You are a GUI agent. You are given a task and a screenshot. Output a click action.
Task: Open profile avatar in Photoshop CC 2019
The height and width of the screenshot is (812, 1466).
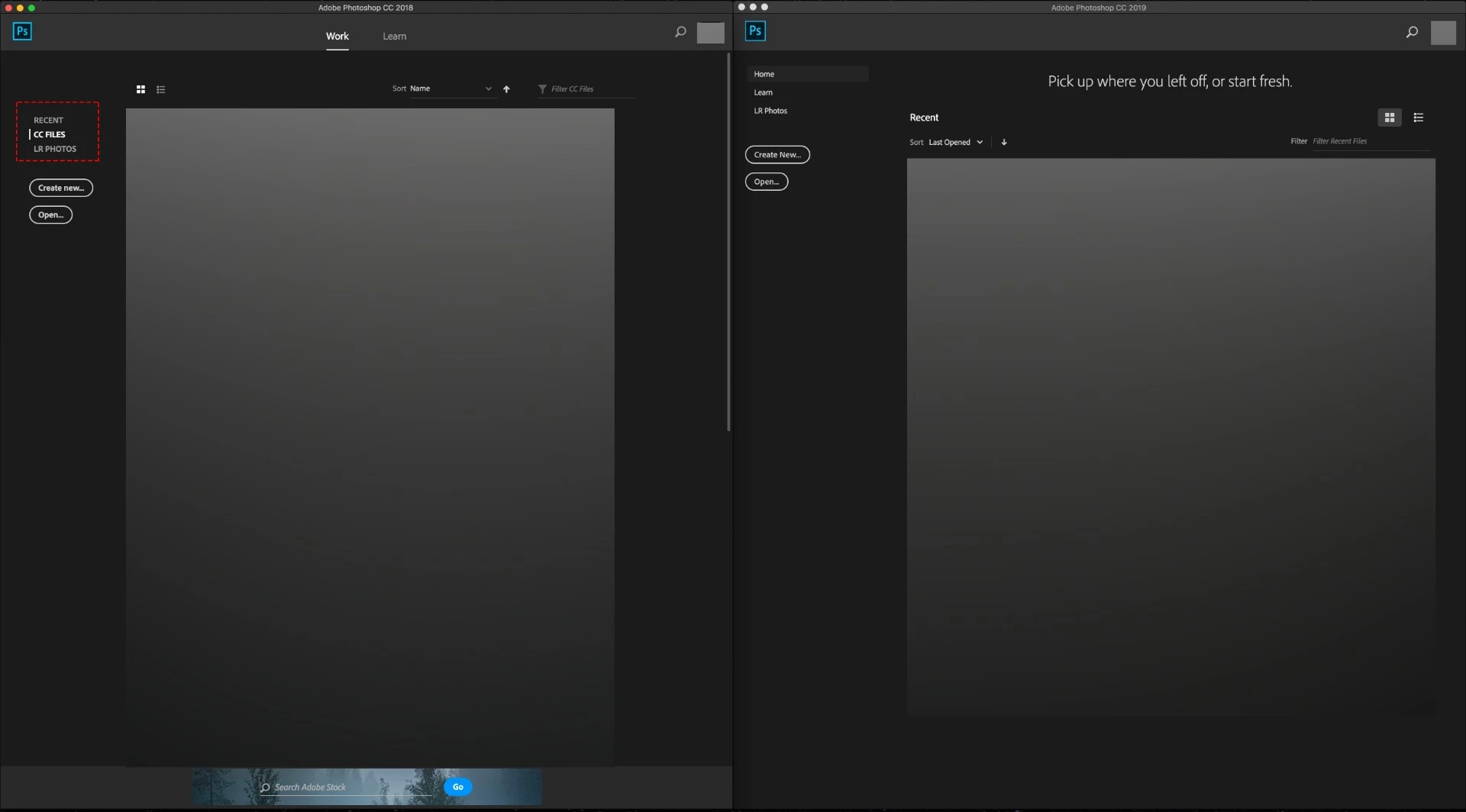(1443, 33)
